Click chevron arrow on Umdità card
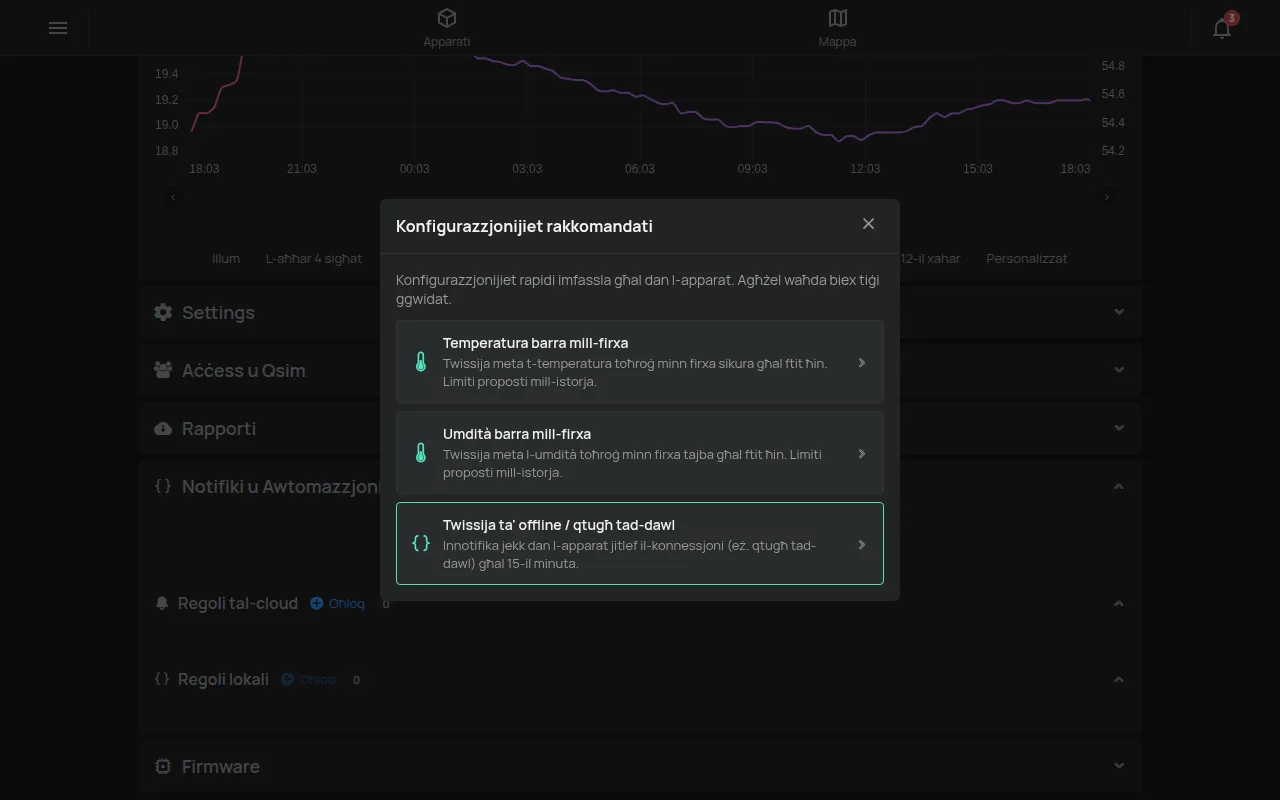 point(862,454)
